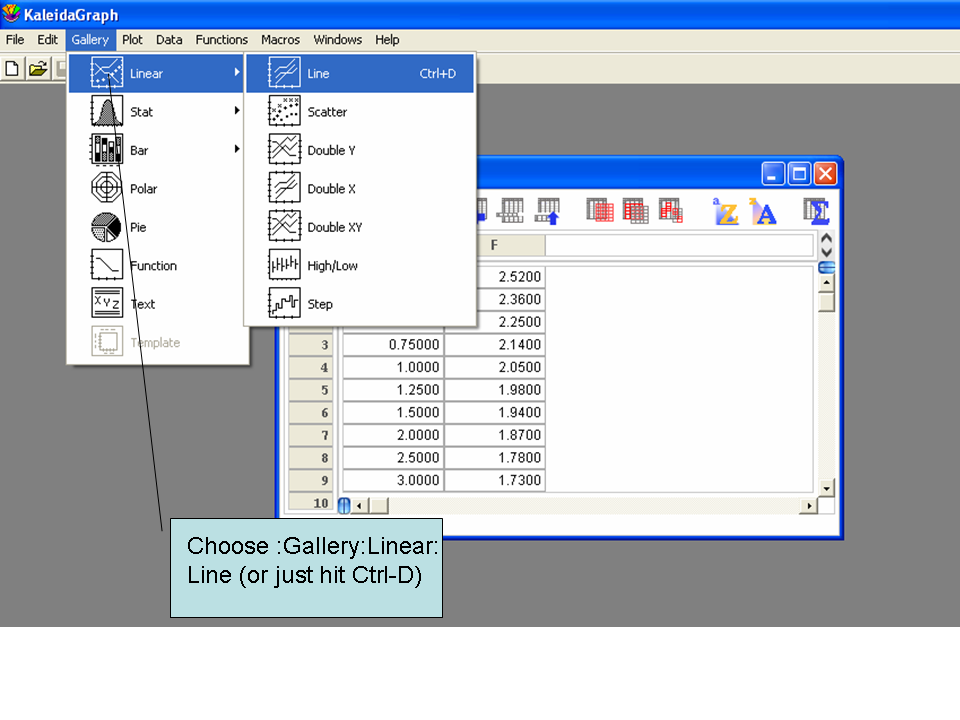Select Polar in the Gallery menu

pos(157,189)
